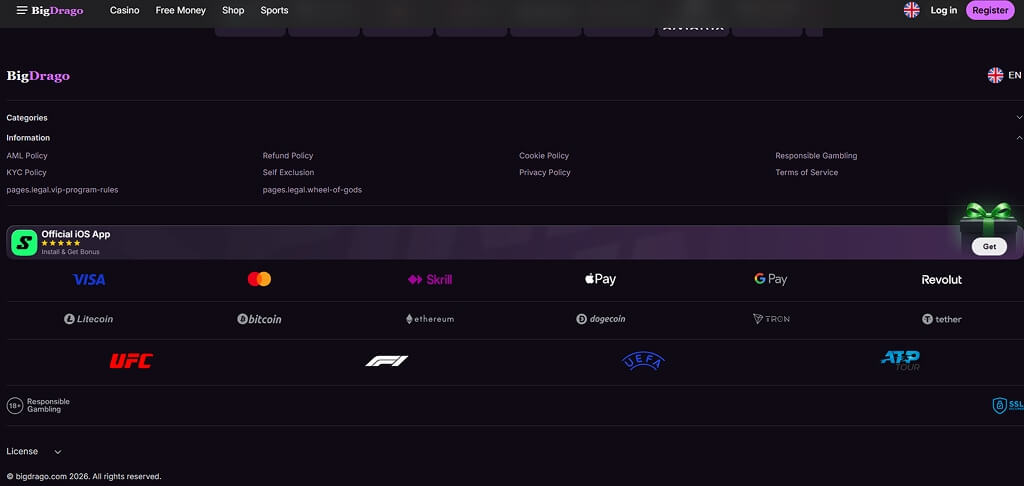Click the Bitcoin logo
The width and height of the screenshot is (1024, 486).
(259, 319)
